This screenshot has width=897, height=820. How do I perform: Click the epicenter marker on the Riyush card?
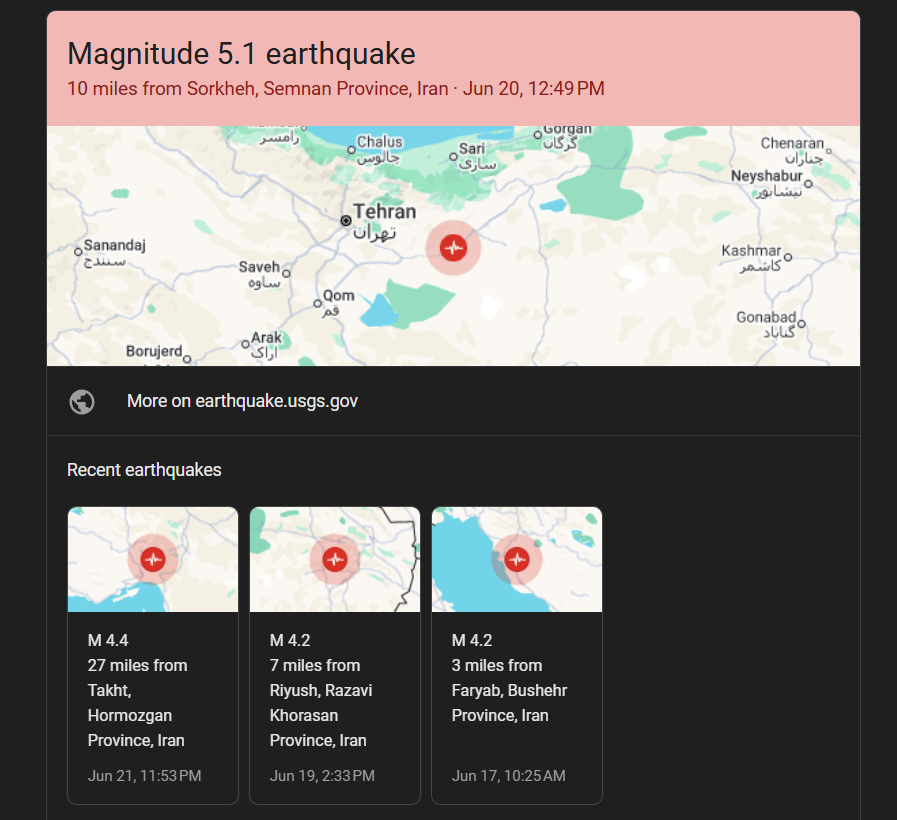(335, 559)
